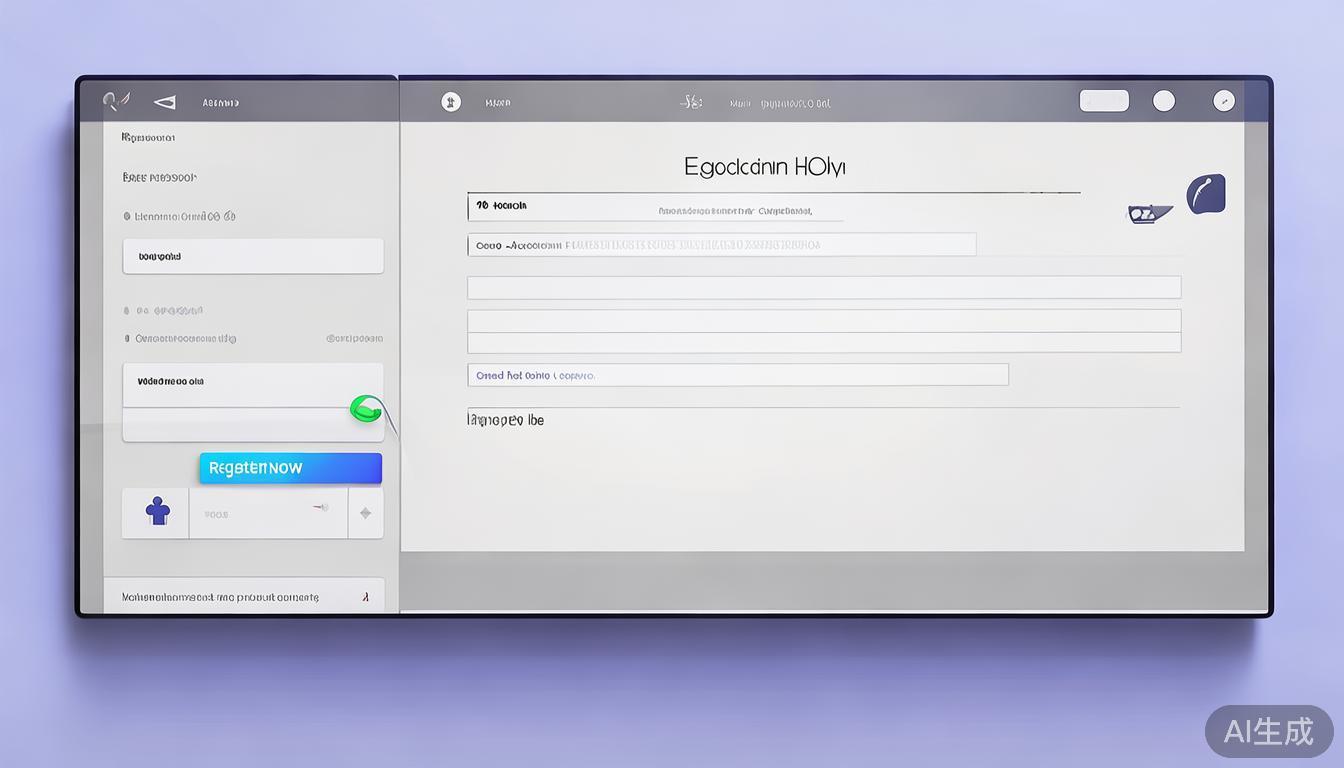Click the first white input field in sidebar
The height and width of the screenshot is (768, 1344).
click(253, 256)
